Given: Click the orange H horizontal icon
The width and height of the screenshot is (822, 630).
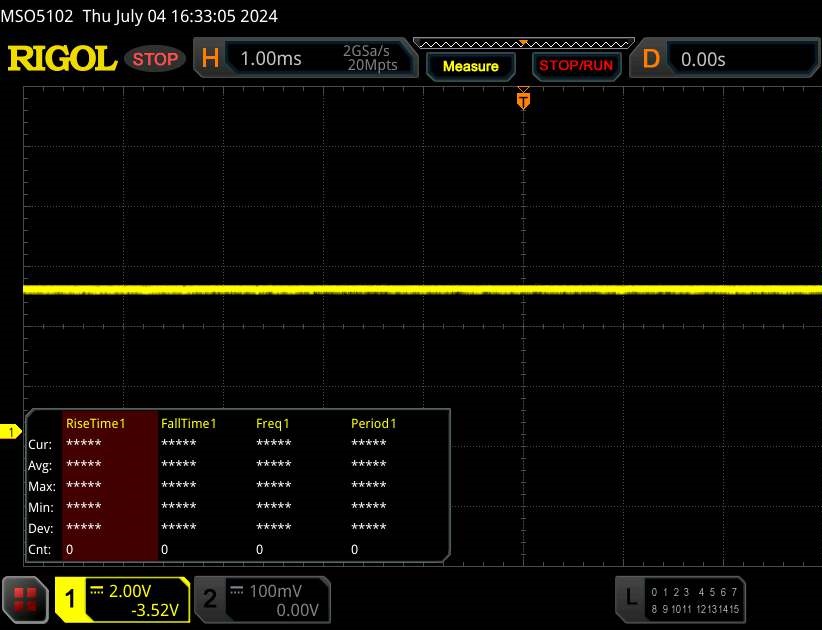Looking at the screenshot, I should pos(210,59).
